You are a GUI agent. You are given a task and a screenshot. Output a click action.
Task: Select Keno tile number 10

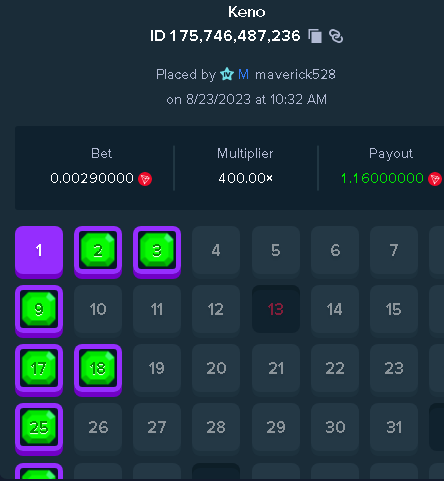pos(98,310)
